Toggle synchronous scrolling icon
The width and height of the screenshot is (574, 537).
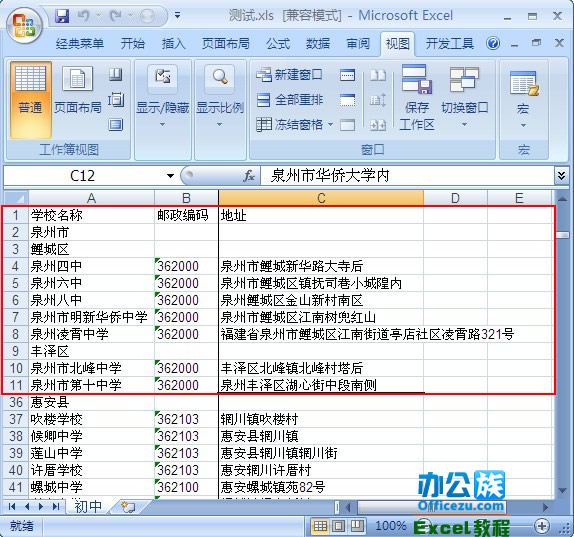(x=378, y=100)
